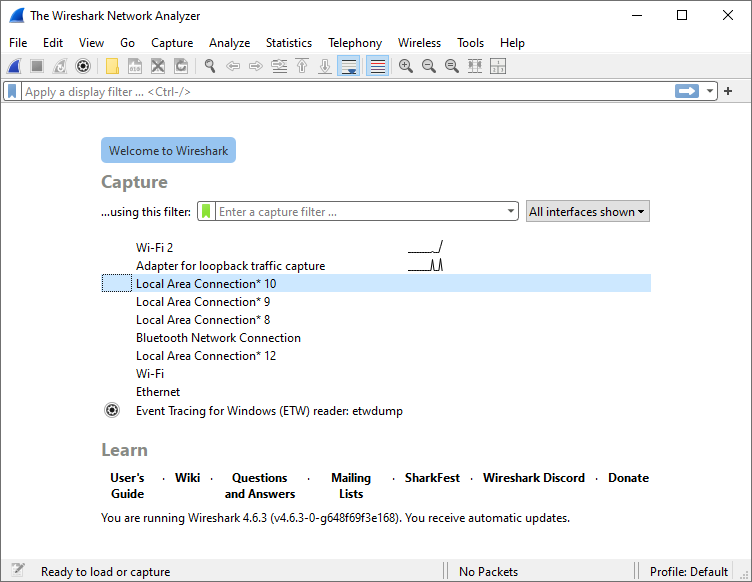This screenshot has width=752, height=582.
Task: Zoom out on packet text
Action: coord(428,66)
